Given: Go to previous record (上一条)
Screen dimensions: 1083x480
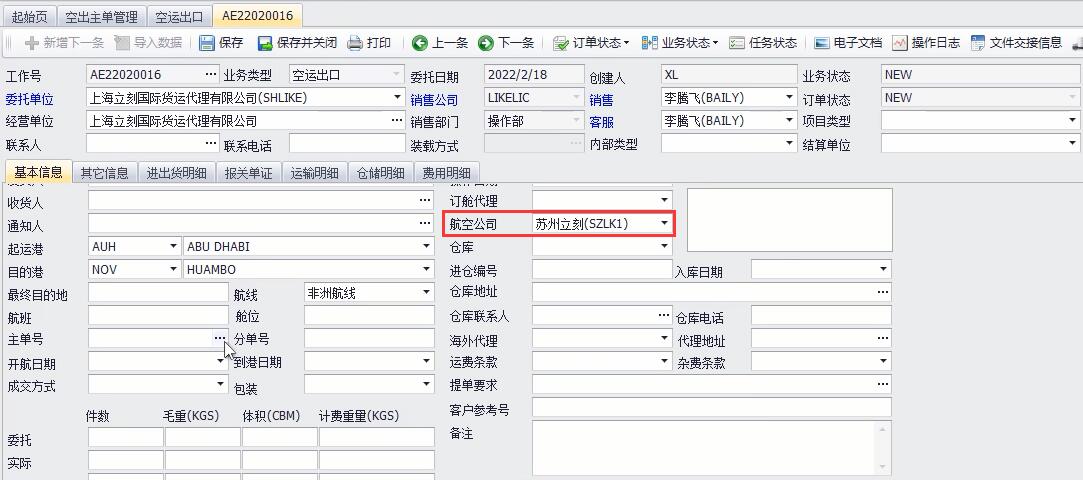Looking at the screenshot, I should (x=420, y=43).
